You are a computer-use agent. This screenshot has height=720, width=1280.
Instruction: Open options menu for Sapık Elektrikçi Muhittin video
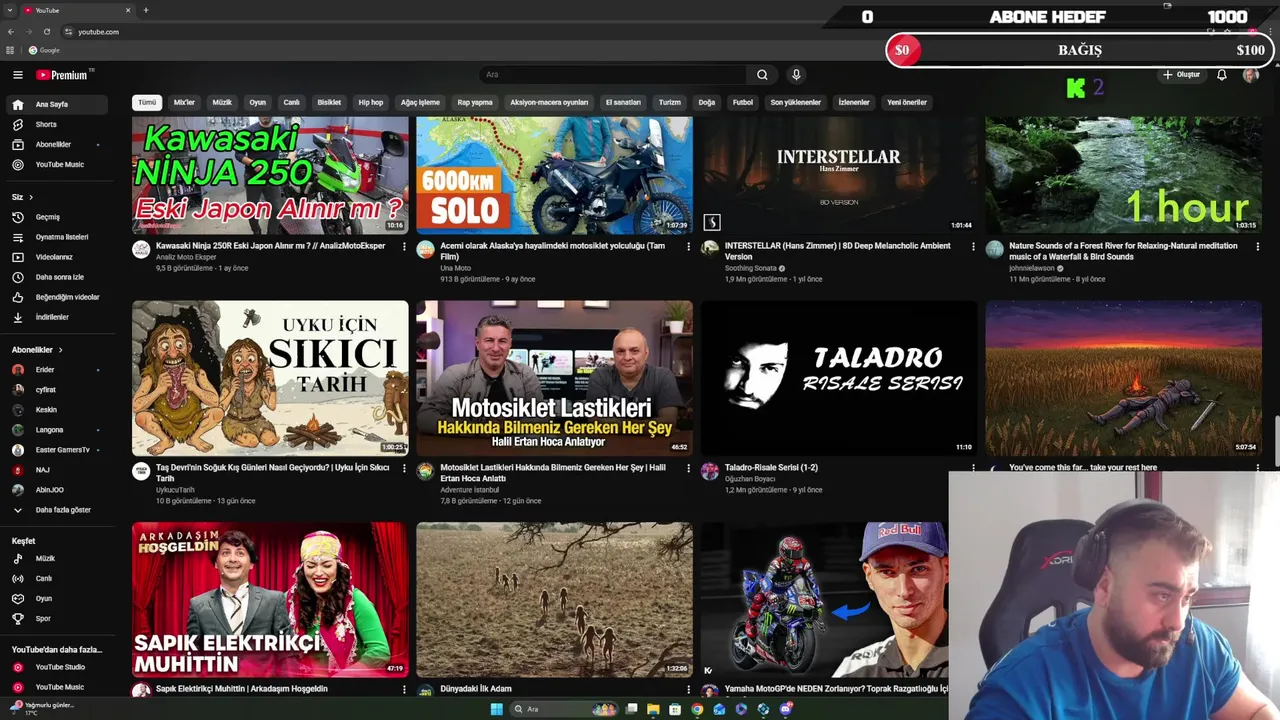pos(404,689)
